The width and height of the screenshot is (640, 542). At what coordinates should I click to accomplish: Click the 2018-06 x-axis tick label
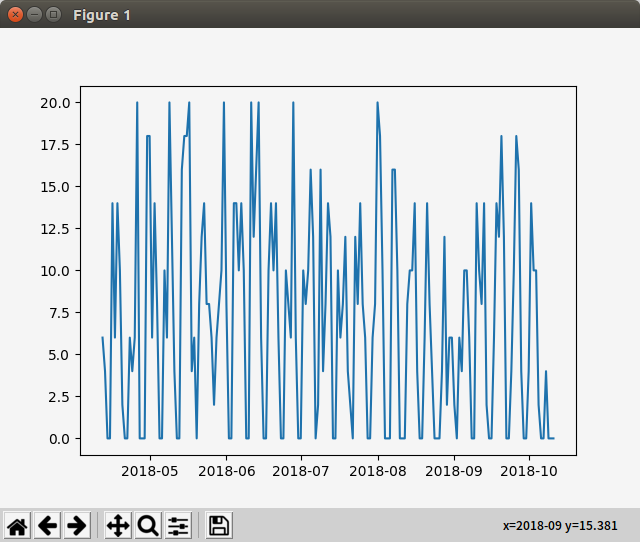(x=226, y=470)
